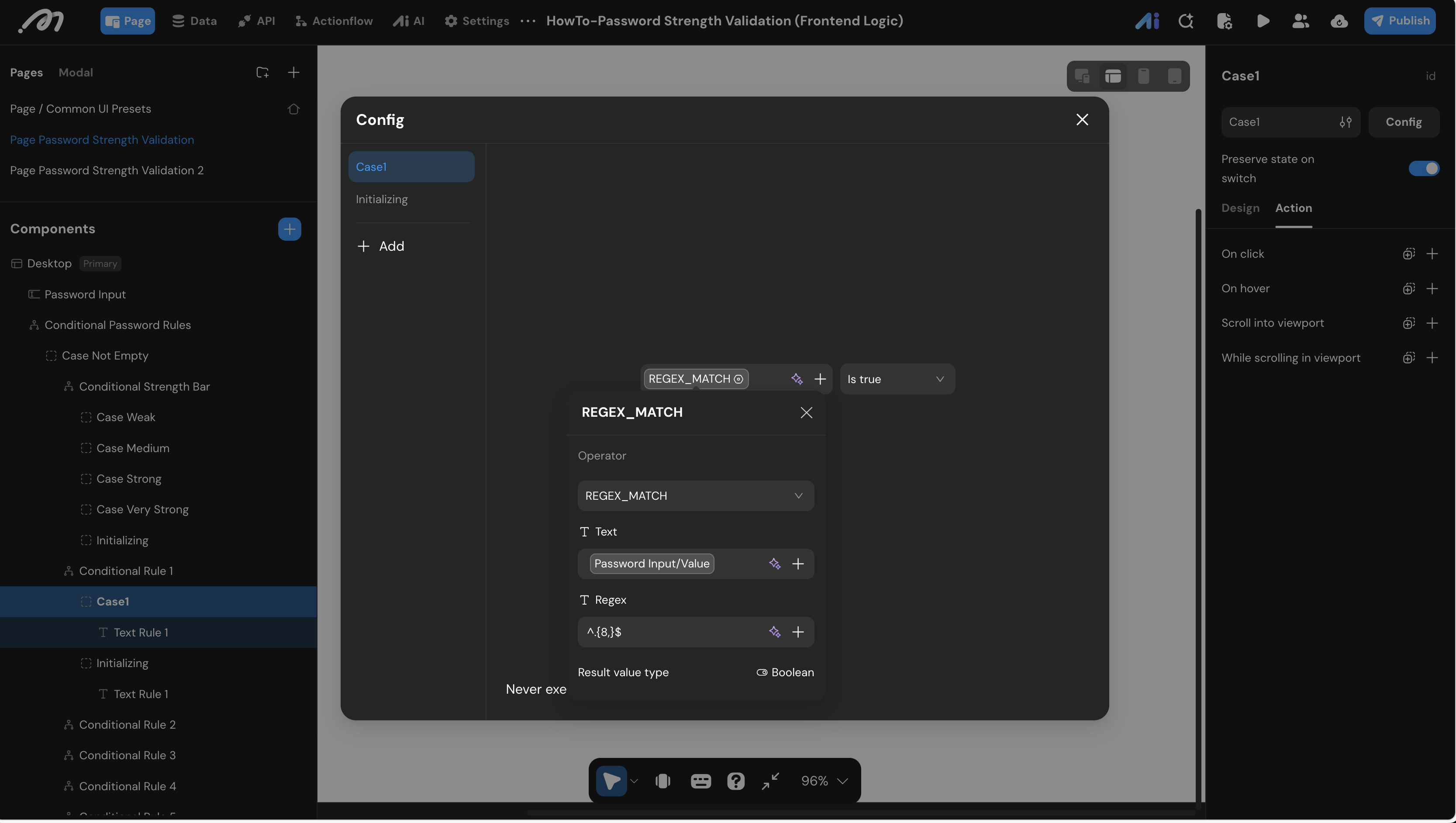Screen dimensions: 1456x823
Task: Open the AI assistant icon in top bar
Action: point(1147,21)
